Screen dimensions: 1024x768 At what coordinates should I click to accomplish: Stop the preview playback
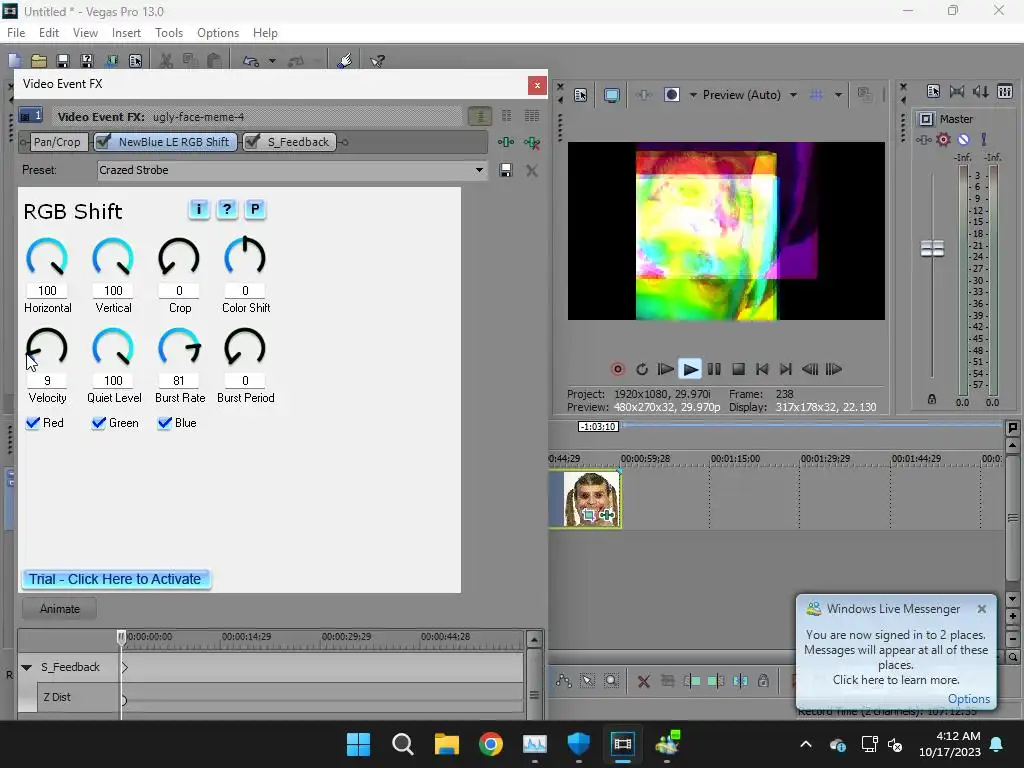tap(738, 369)
